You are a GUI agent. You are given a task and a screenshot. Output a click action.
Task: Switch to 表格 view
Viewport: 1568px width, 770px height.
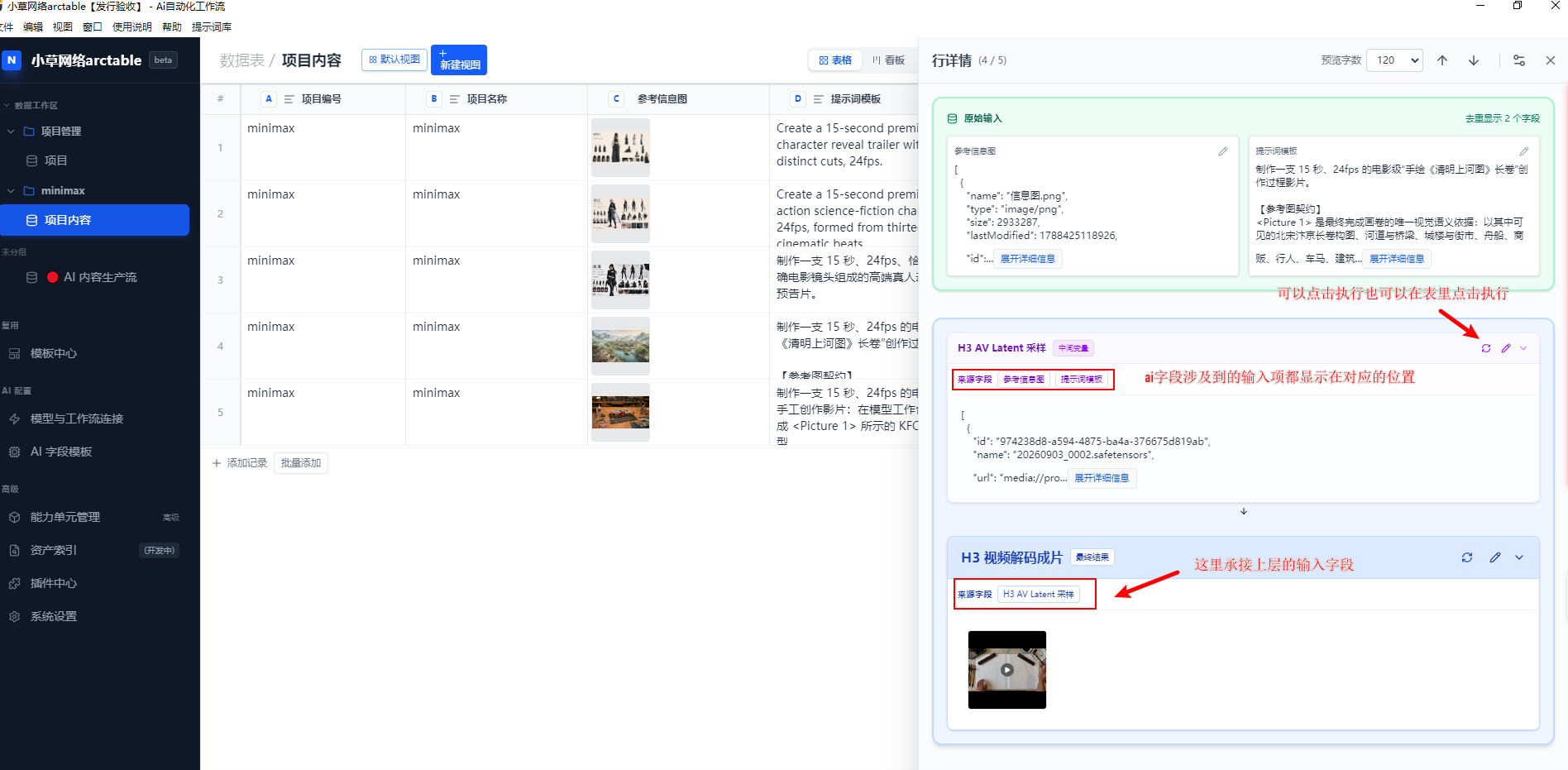click(835, 60)
